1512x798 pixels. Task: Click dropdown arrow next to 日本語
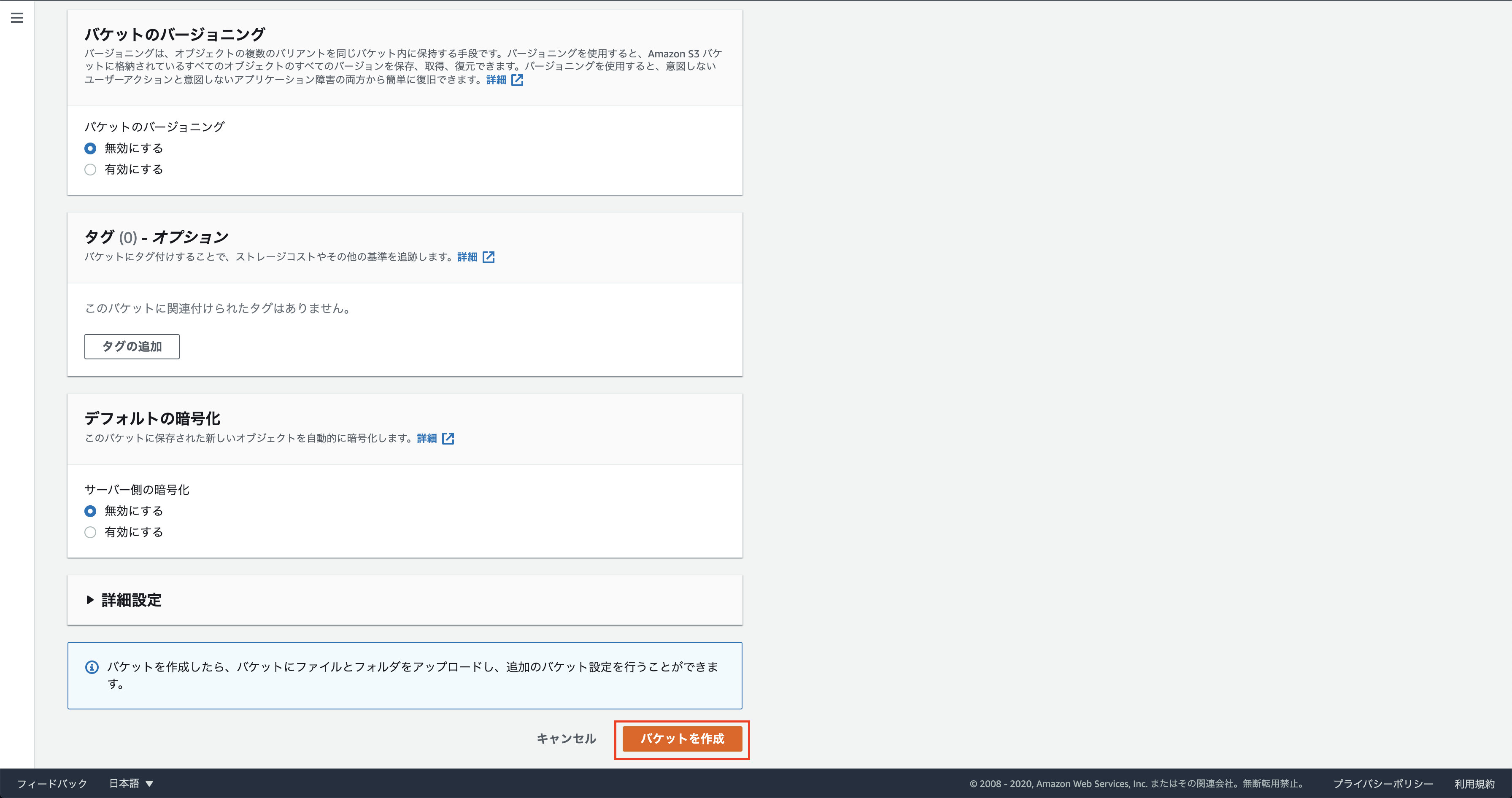150,783
